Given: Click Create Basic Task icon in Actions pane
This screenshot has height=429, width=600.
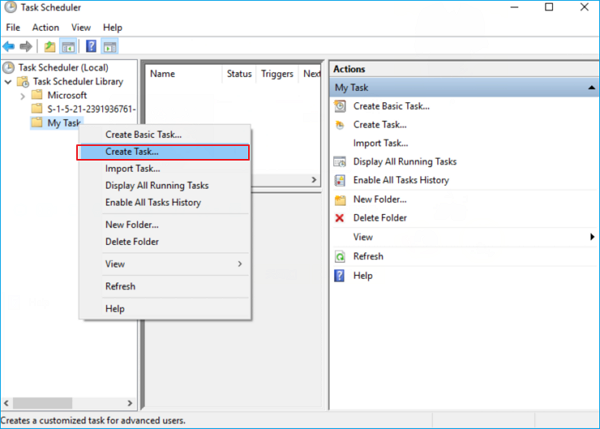Looking at the screenshot, I should [x=340, y=106].
